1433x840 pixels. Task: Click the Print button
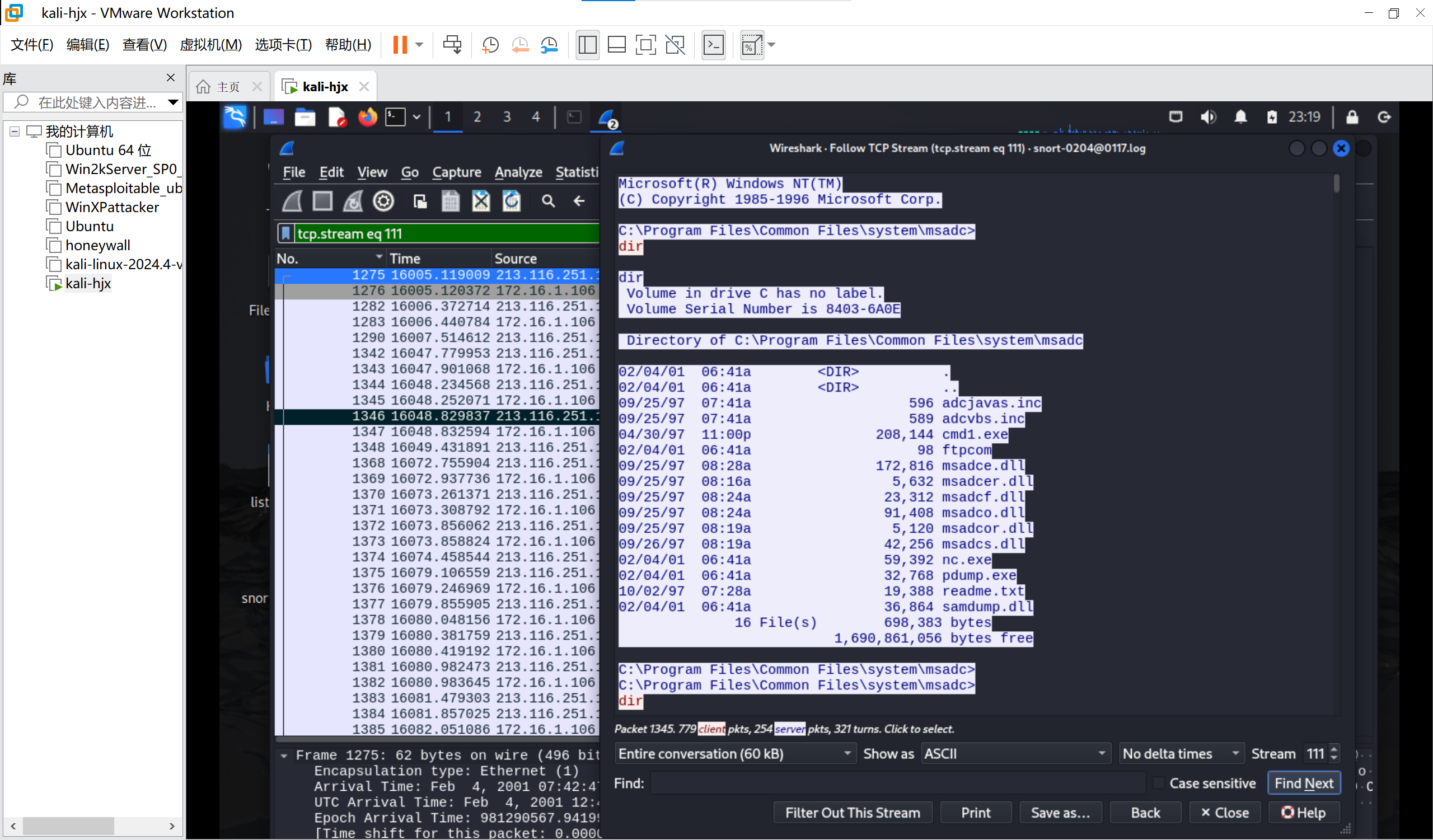[x=976, y=812]
